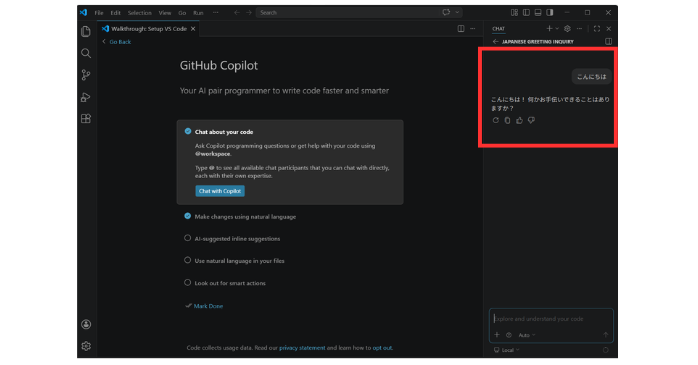Open the Extensions view in activity bar
Image resolution: width=698 pixels, height=365 pixels.
click(86, 119)
